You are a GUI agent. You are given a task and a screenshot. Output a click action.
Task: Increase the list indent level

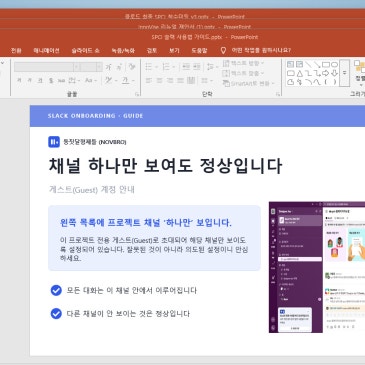coord(197,67)
